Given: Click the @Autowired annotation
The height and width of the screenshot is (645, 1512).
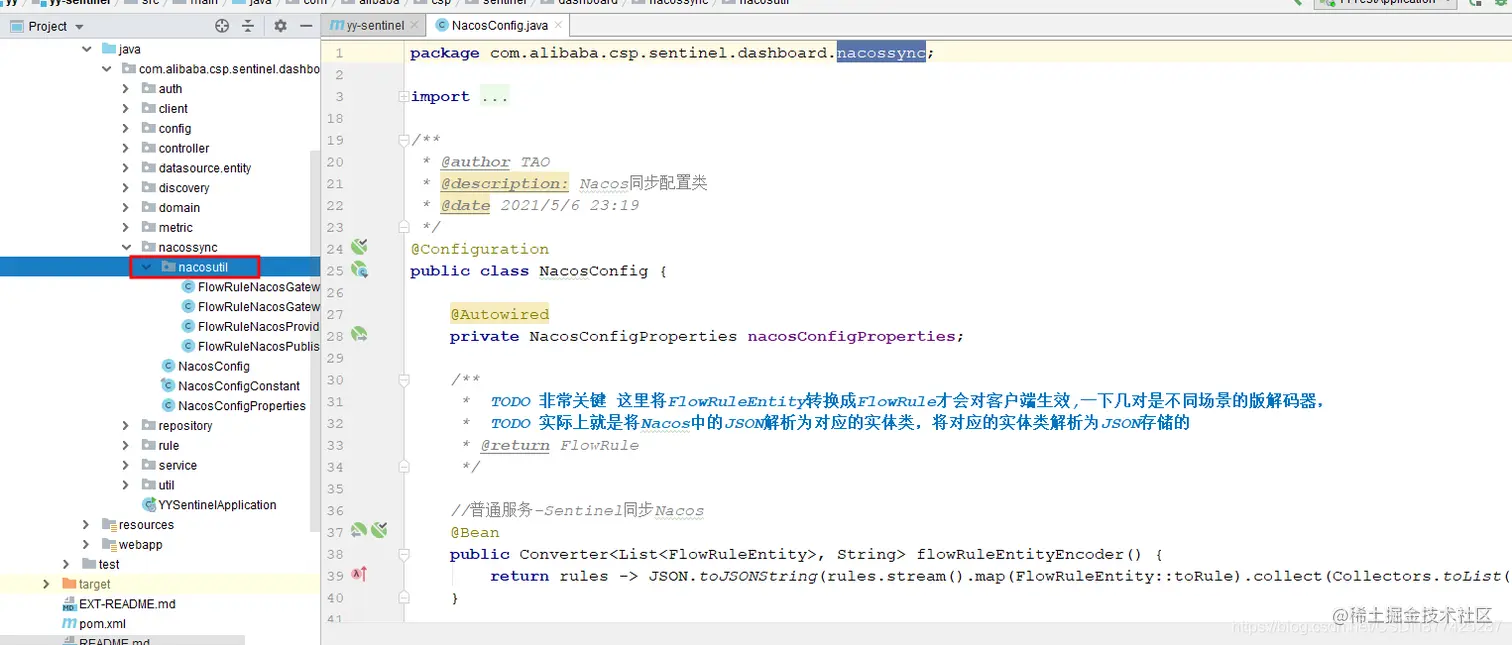Looking at the screenshot, I should click(x=499, y=314).
